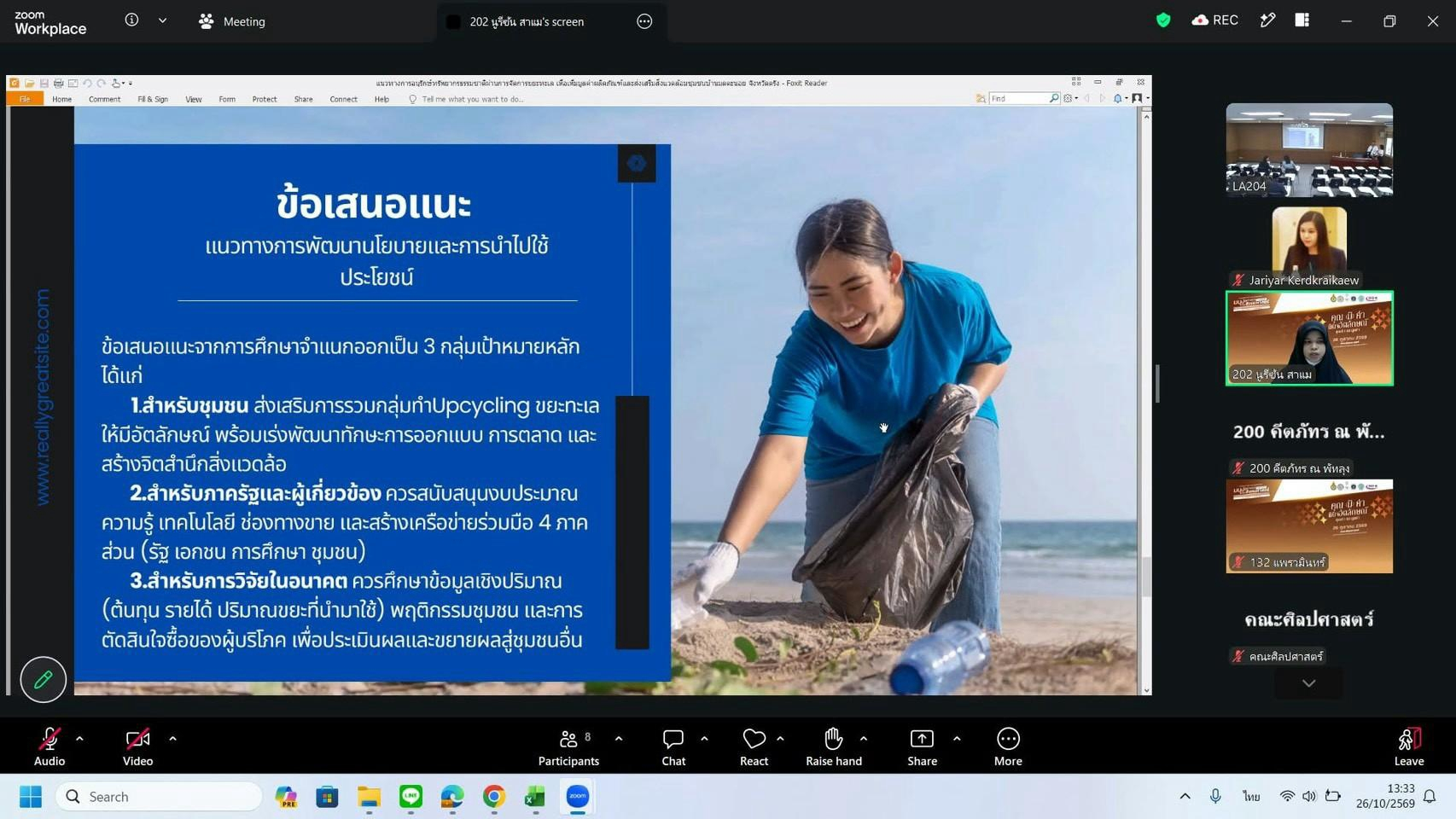1456x819 pixels.
Task: Expand the caret beside Raise hand
Action: tap(864, 739)
